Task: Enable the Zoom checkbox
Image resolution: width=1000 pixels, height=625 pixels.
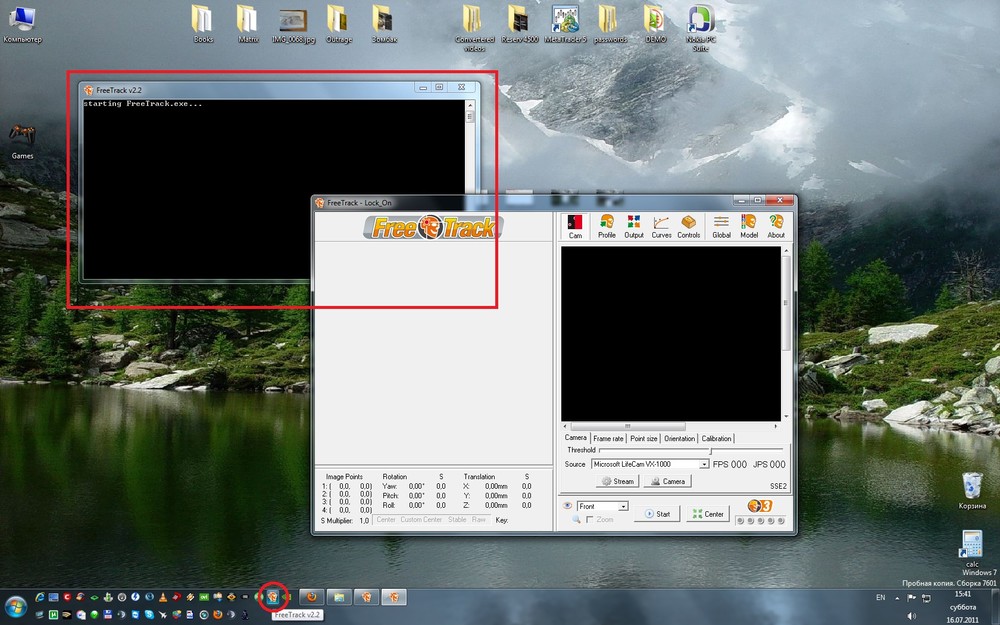Action: click(590, 520)
